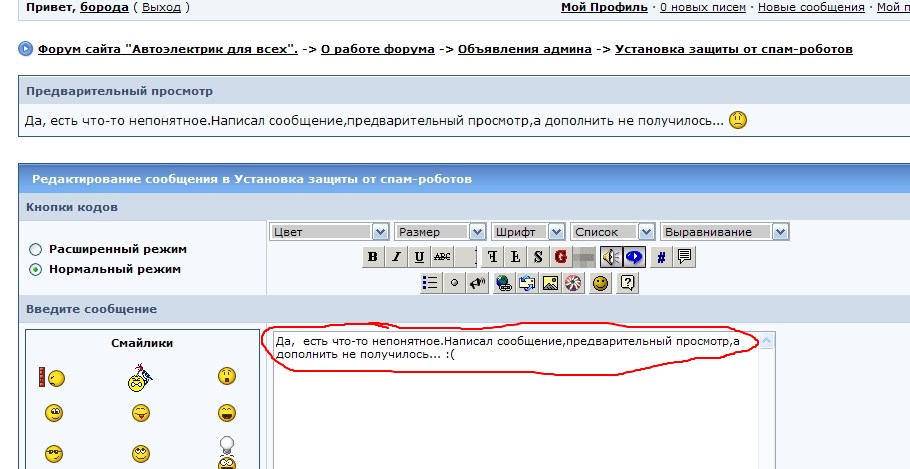
Task: Open help with question mark button
Action: coord(627,283)
